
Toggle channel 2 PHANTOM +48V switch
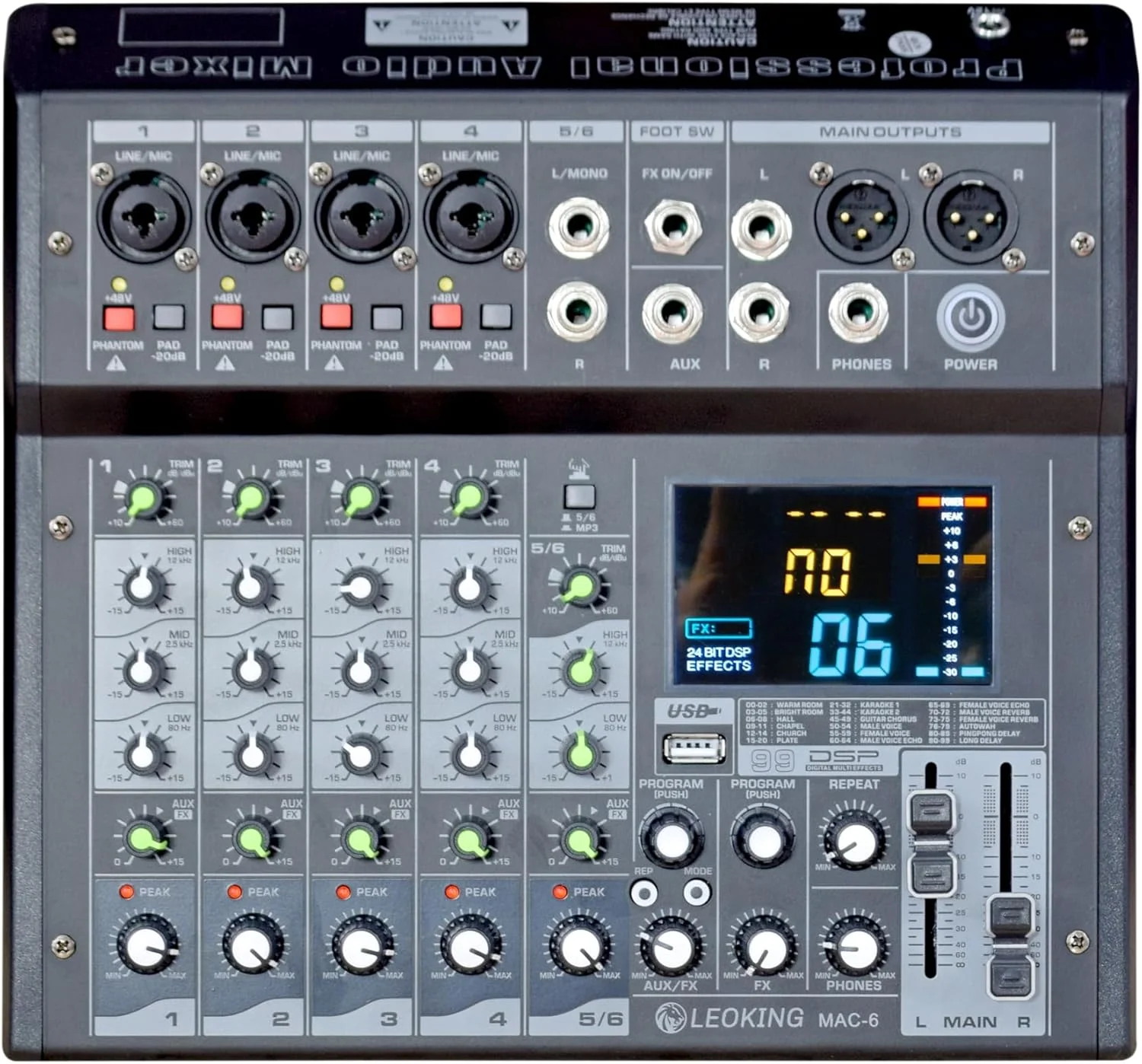228,317
